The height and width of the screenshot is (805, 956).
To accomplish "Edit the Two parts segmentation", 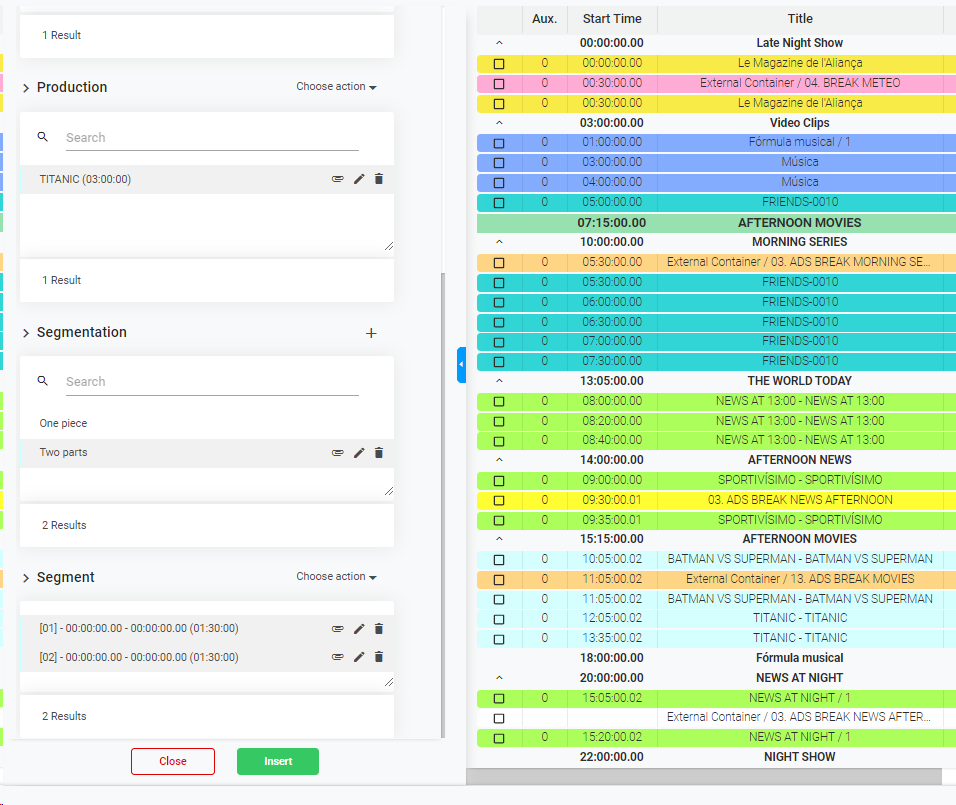I will [359, 453].
